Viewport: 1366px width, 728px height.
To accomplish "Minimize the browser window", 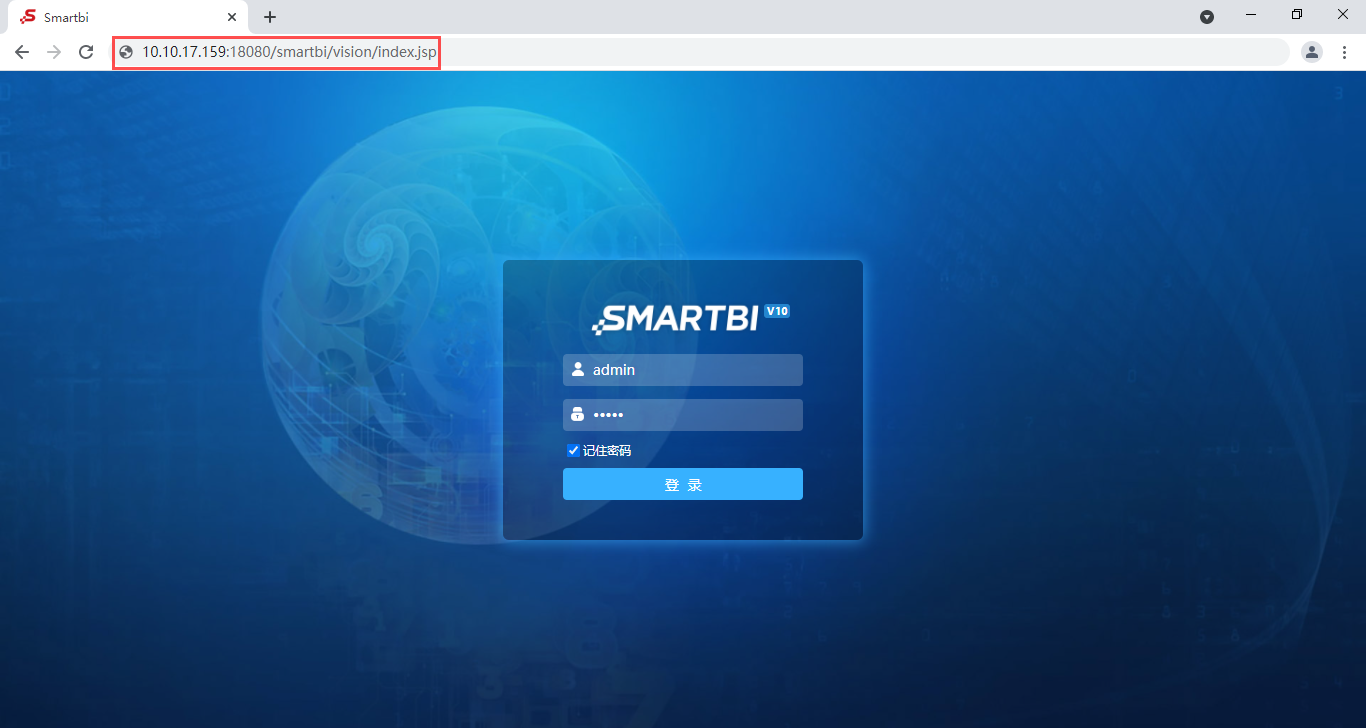I will point(1251,15).
